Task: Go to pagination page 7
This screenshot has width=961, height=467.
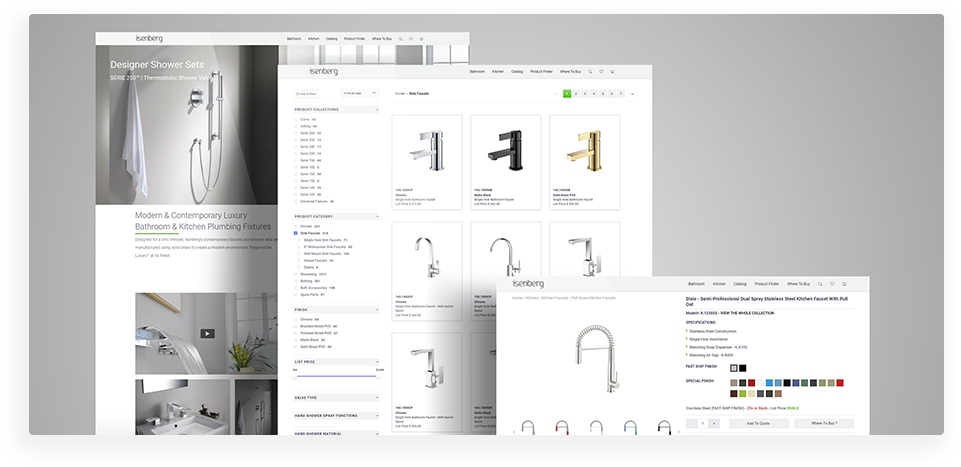Action: click(x=621, y=94)
